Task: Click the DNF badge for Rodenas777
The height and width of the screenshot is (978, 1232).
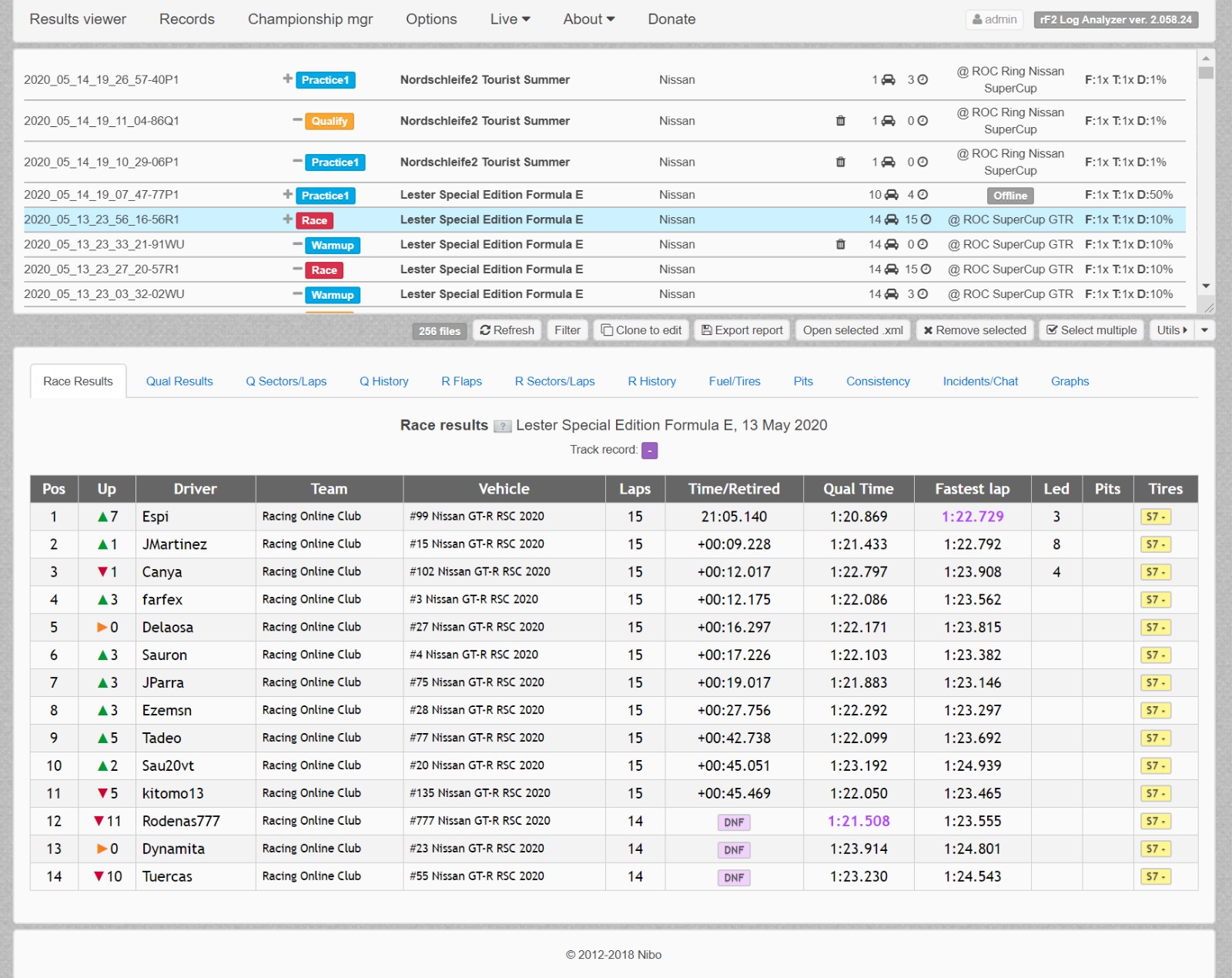Action: pos(734,822)
